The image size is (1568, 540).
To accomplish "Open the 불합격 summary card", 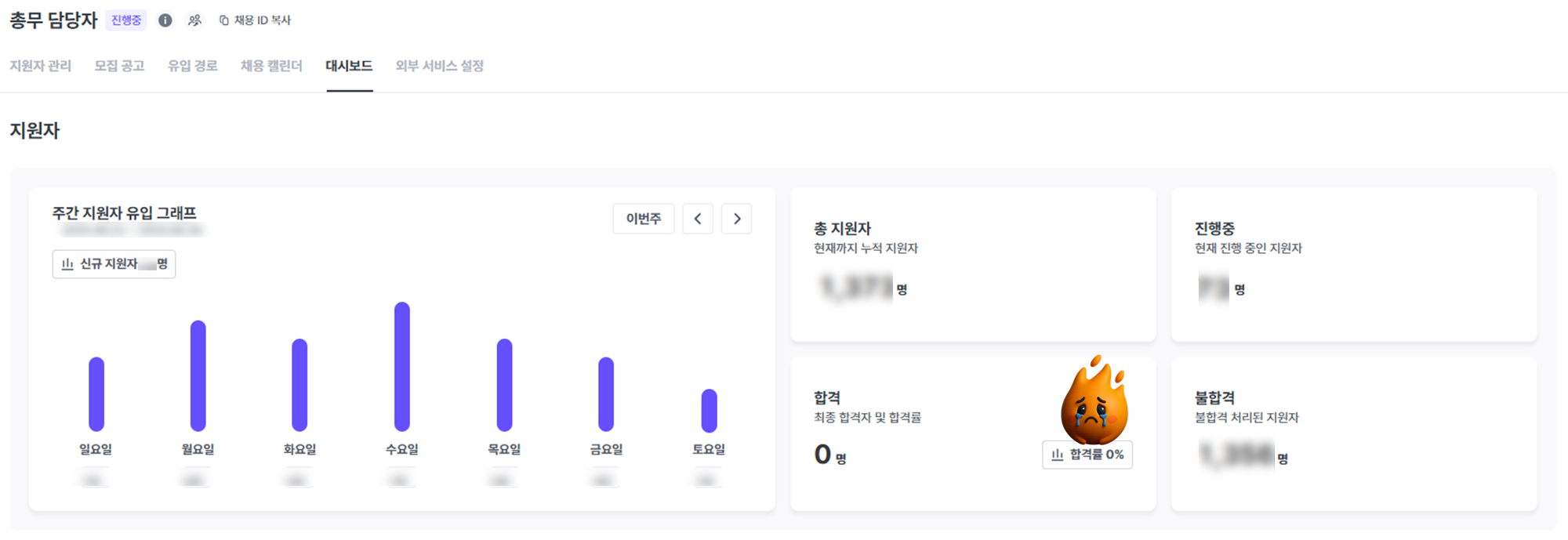I will [1354, 434].
